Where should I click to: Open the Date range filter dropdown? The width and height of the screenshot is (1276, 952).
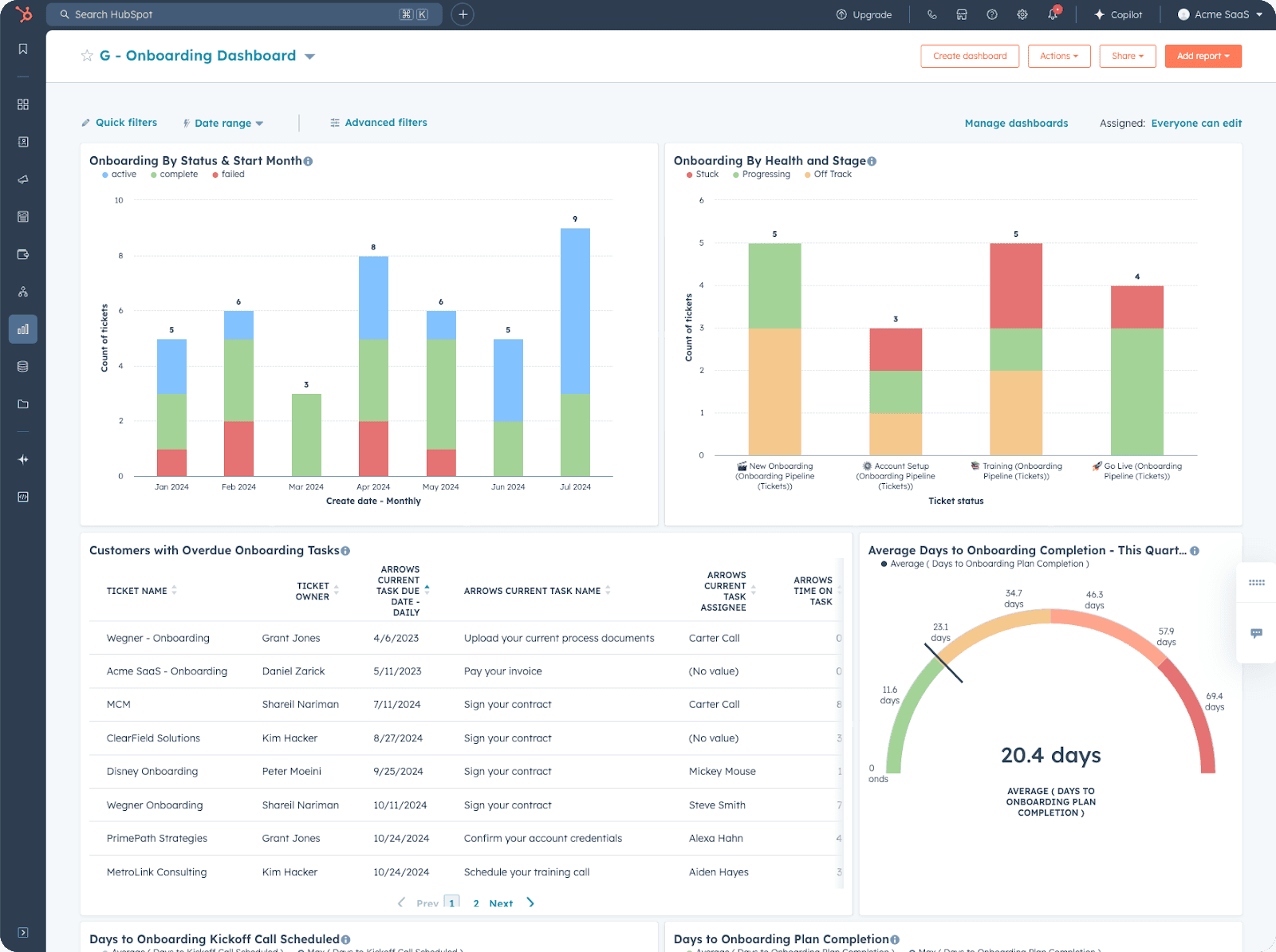[223, 123]
